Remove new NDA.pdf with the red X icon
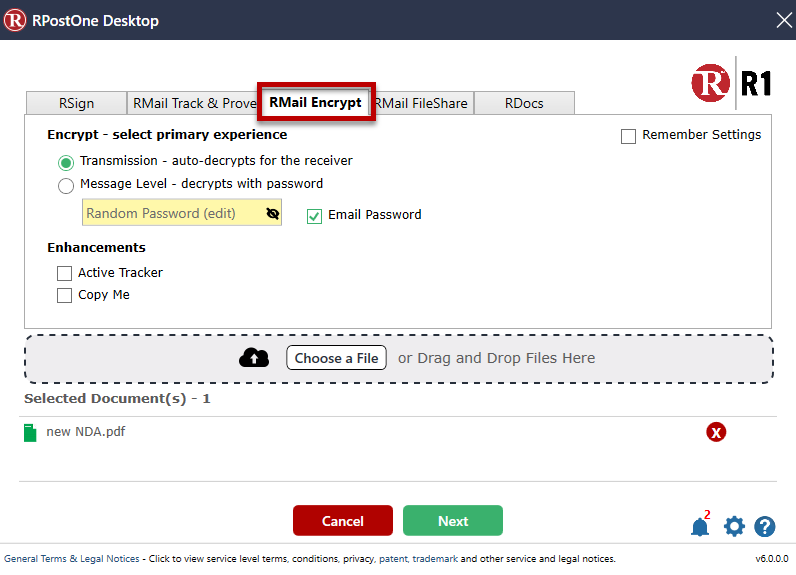Screen dimensions: 796x575 click(x=716, y=432)
